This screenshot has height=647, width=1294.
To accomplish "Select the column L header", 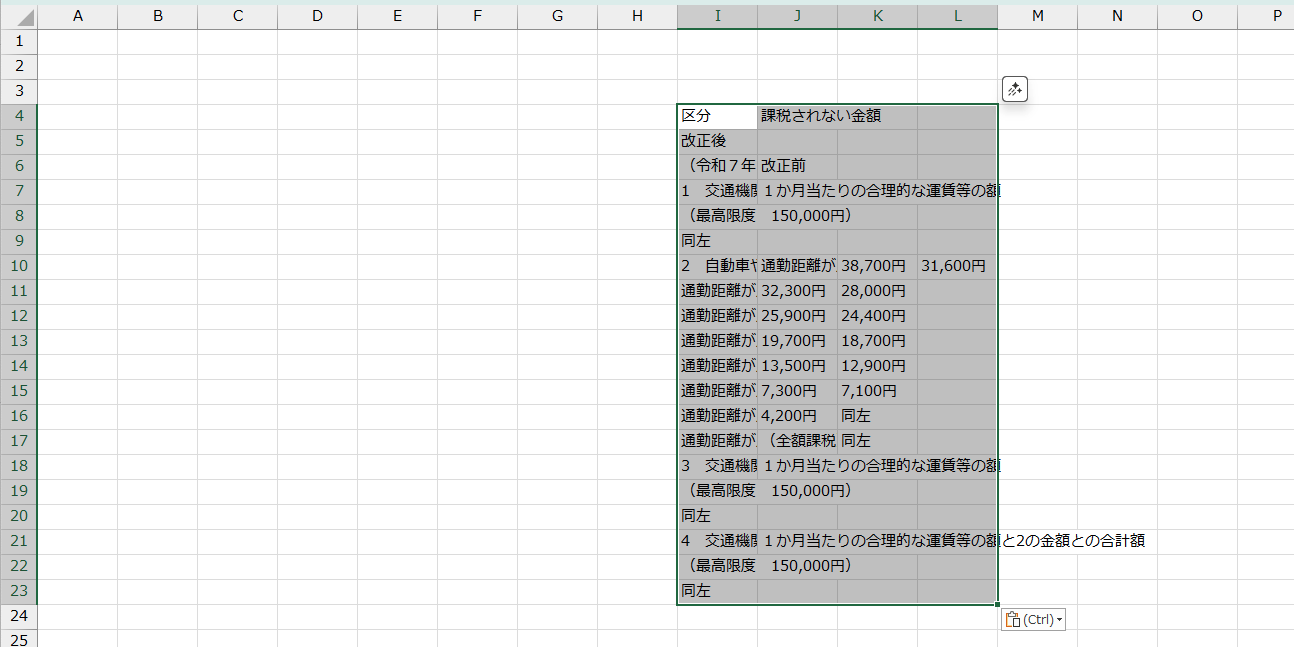I will 957,17.
